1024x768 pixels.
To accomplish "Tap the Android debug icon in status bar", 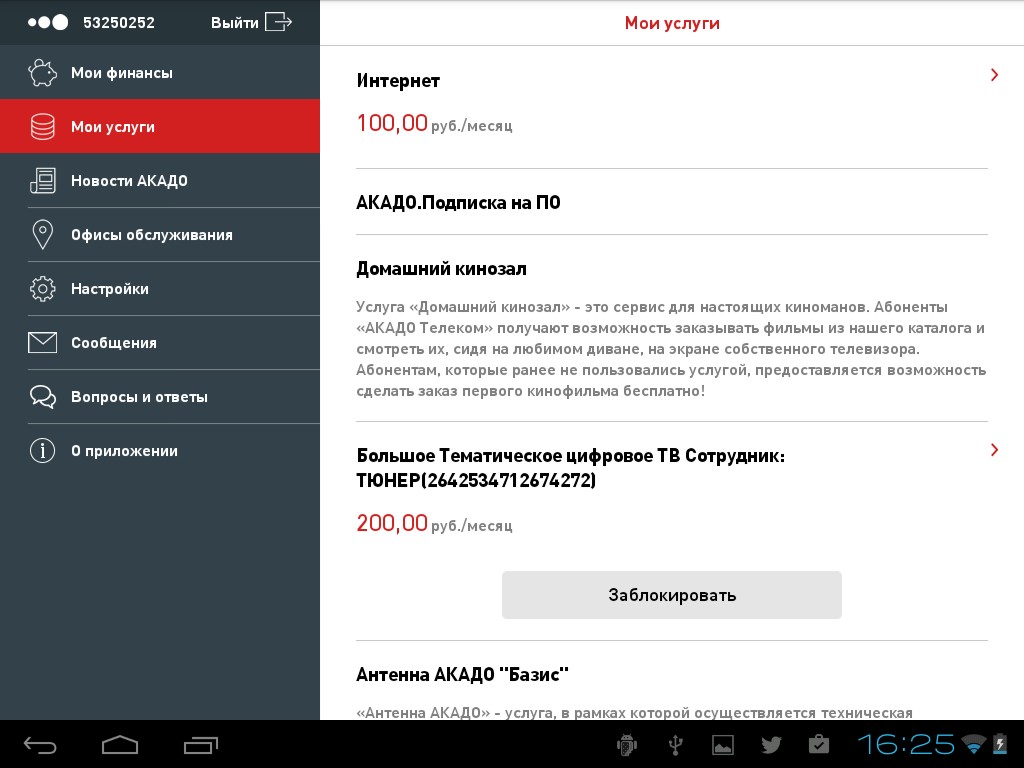I will (627, 744).
